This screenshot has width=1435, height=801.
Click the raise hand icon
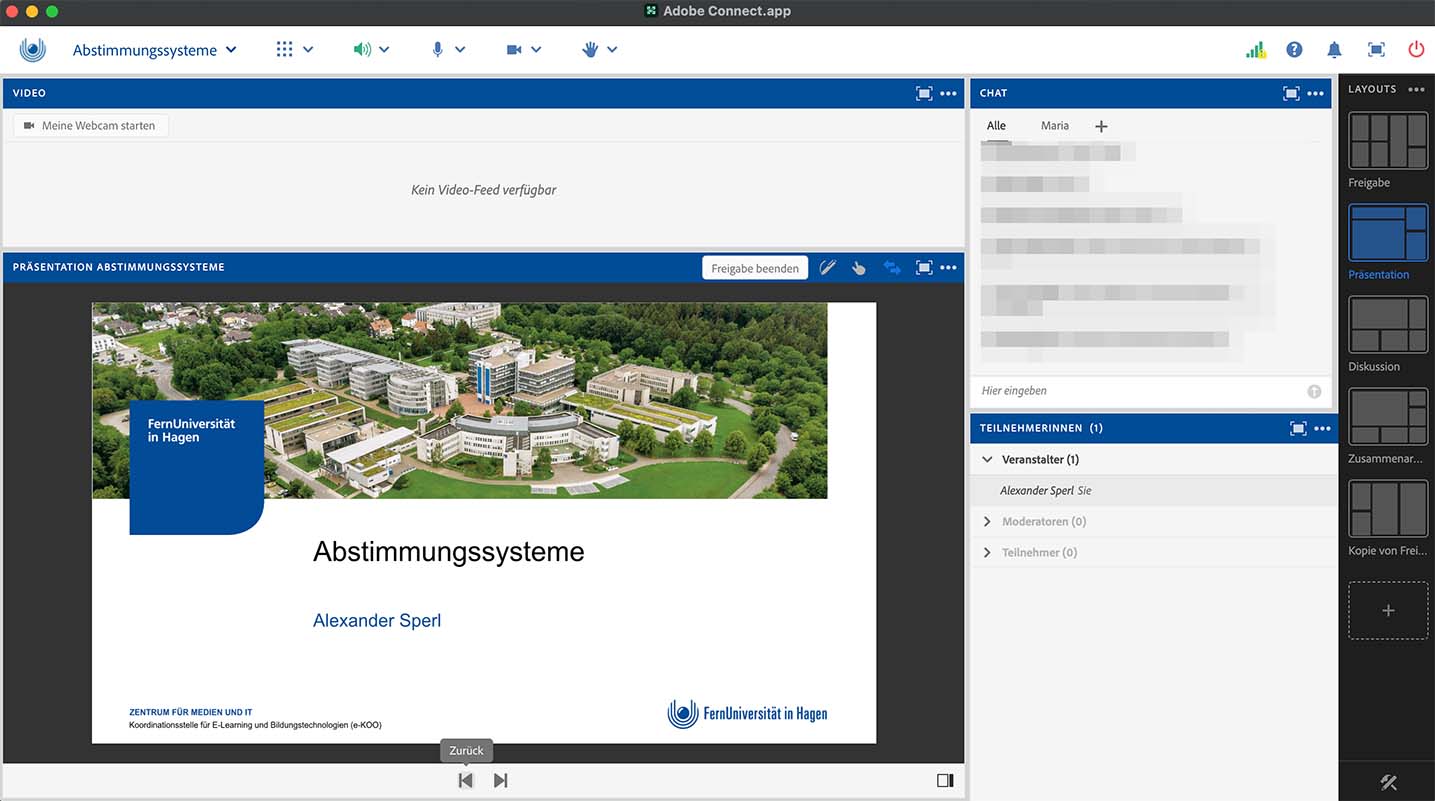[590, 49]
